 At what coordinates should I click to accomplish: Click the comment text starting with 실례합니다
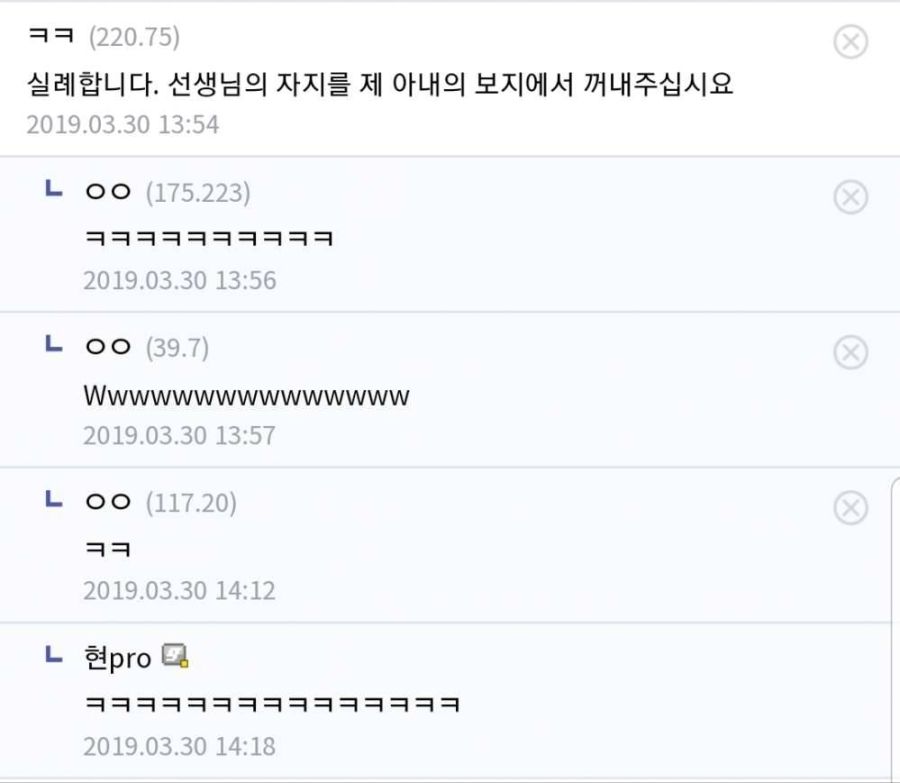click(x=380, y=84)
